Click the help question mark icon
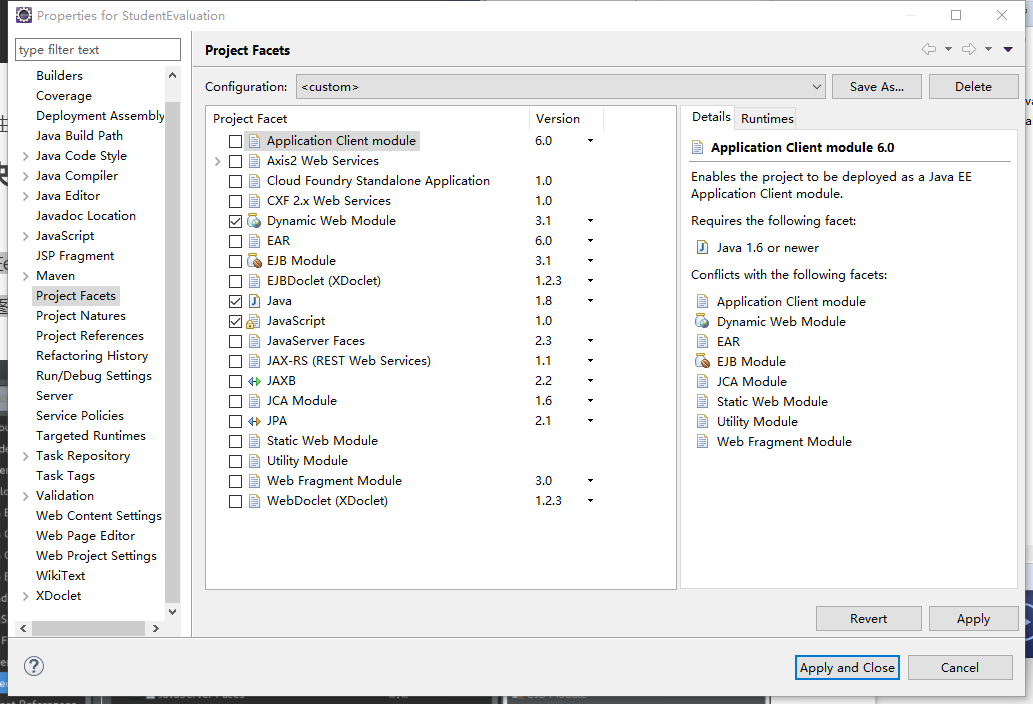This screenshot has width=1033, height=704. 34,666
